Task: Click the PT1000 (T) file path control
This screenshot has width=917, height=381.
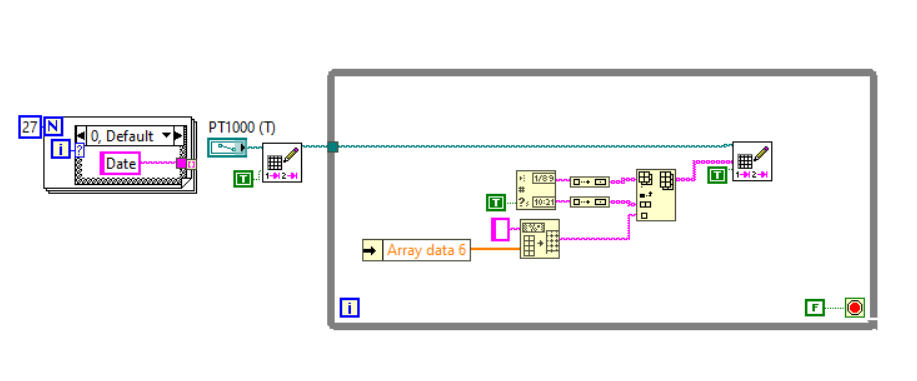Action: tap(227, 147)
